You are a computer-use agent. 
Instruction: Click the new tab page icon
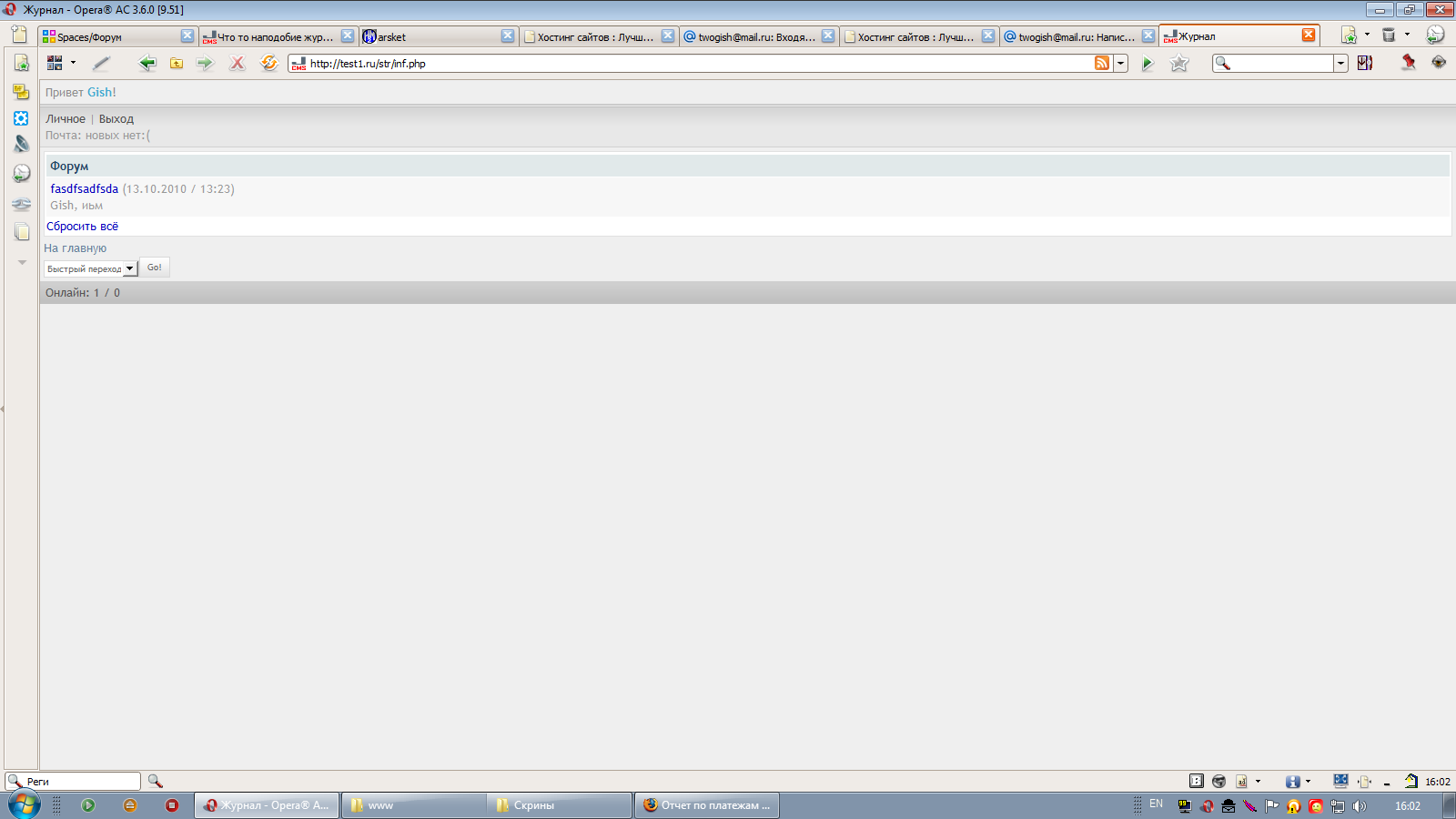tap(19, 35)
